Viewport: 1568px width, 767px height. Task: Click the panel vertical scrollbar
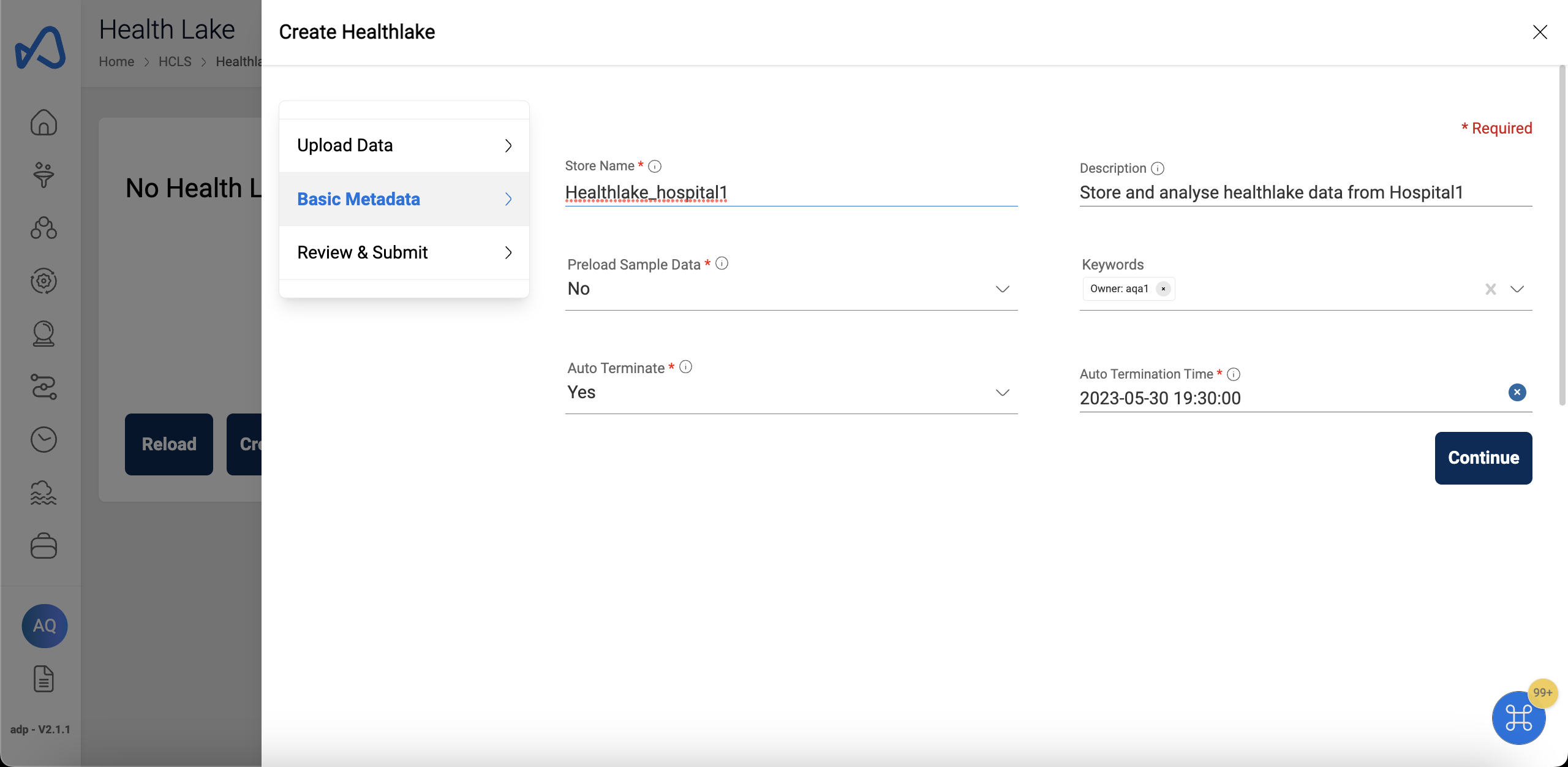(x=1562, y=236)
